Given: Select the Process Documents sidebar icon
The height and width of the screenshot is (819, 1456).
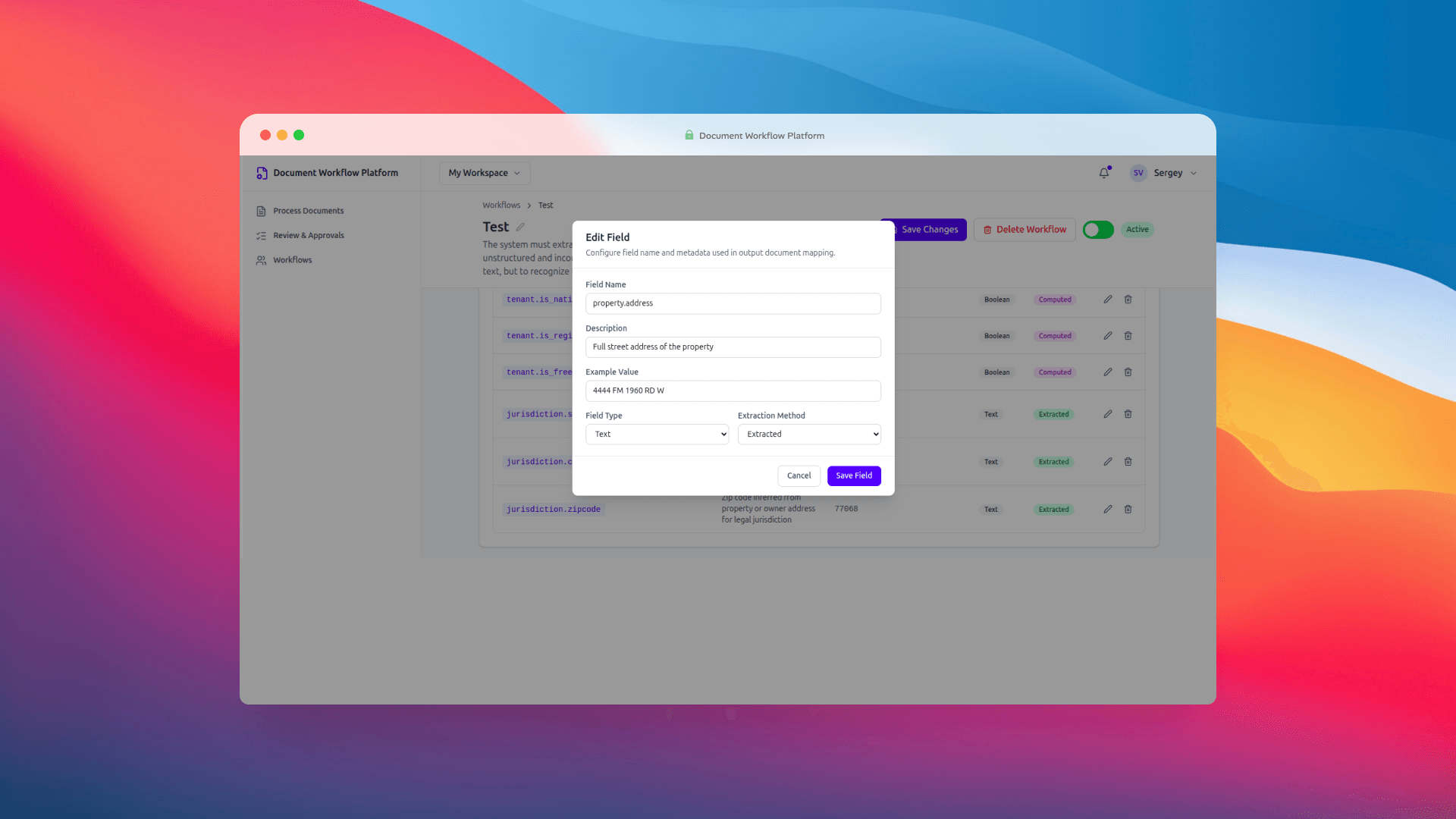Looking at the screenshot, I should point(261,211).
